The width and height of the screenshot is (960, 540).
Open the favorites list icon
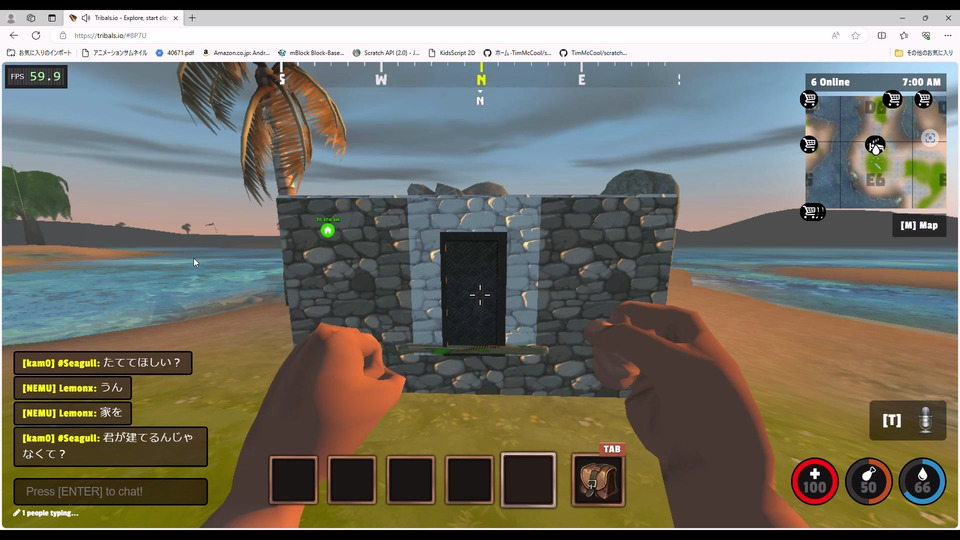pyautogui.click(x=904, y=36)
